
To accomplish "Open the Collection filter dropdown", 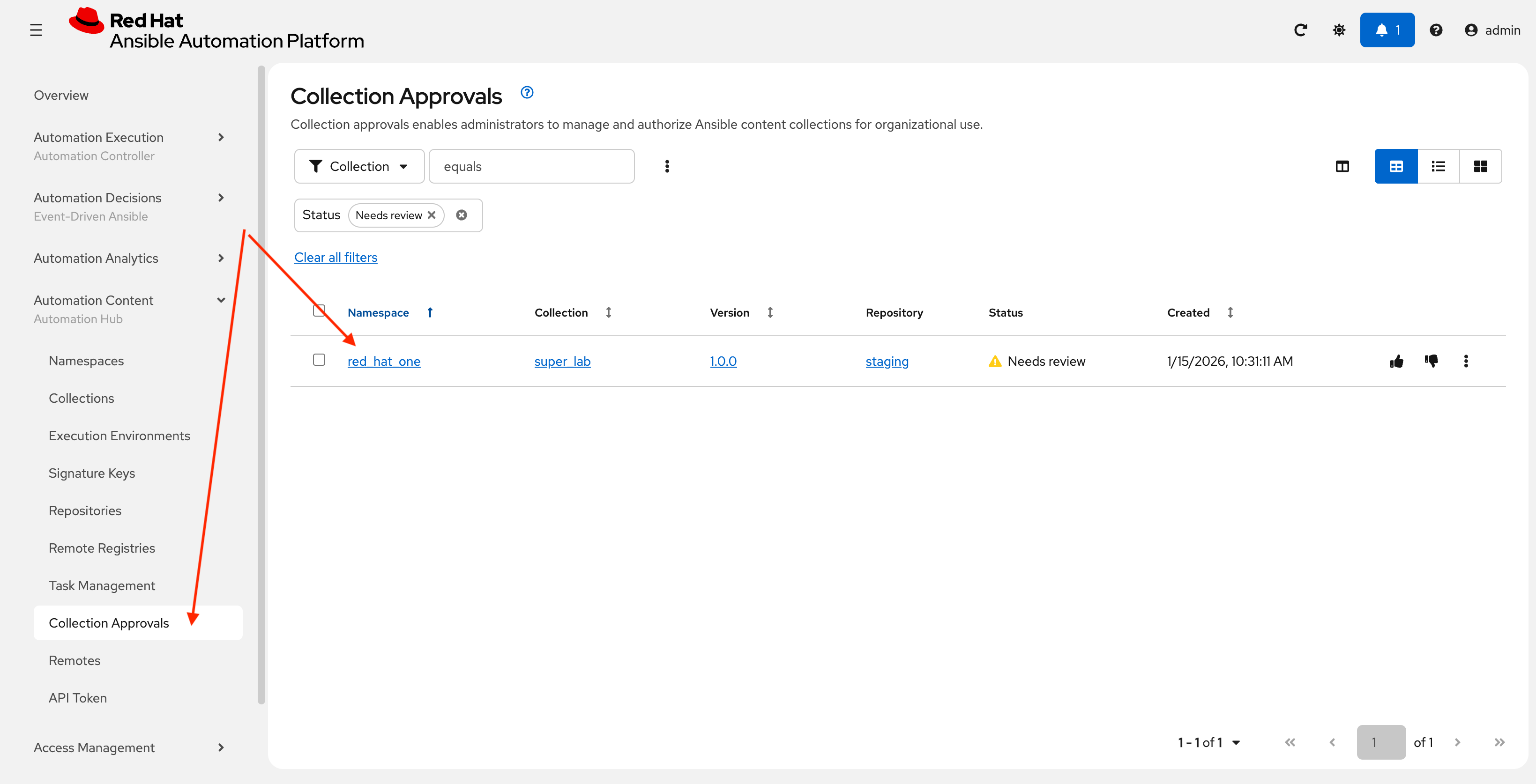I will [359, 166].
